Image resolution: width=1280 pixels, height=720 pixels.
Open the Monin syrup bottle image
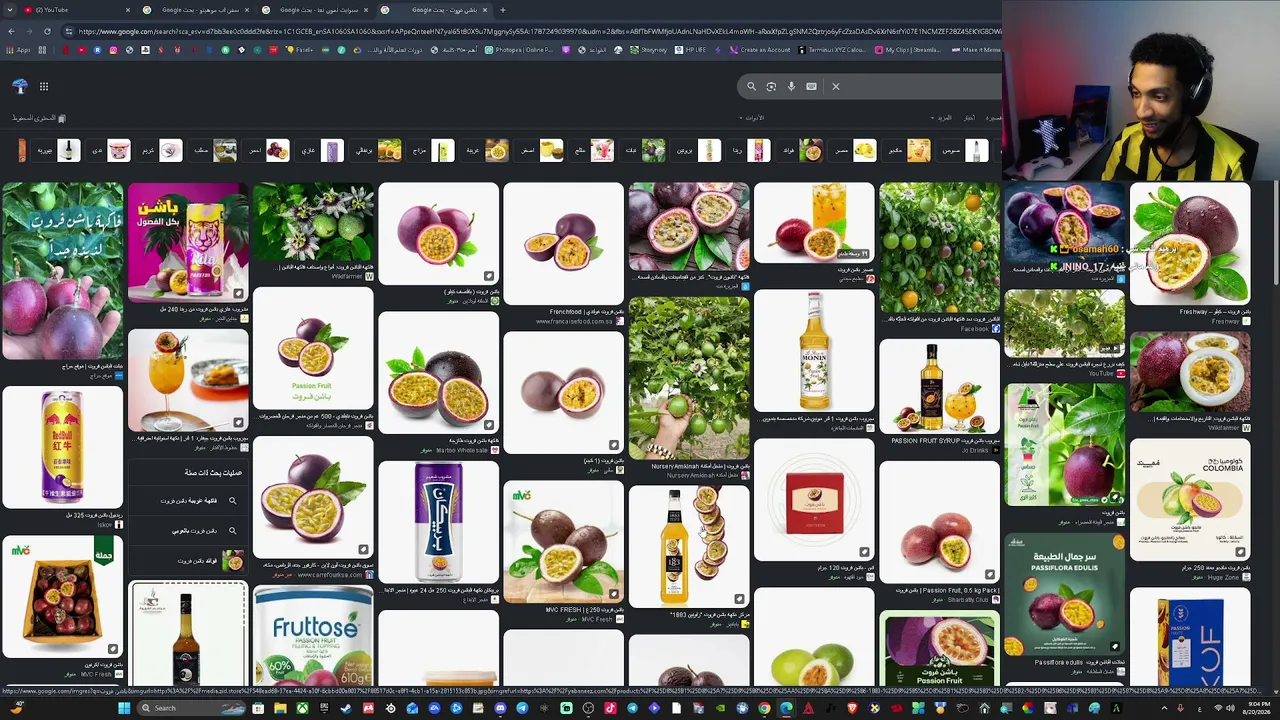(x=814, y=350)
